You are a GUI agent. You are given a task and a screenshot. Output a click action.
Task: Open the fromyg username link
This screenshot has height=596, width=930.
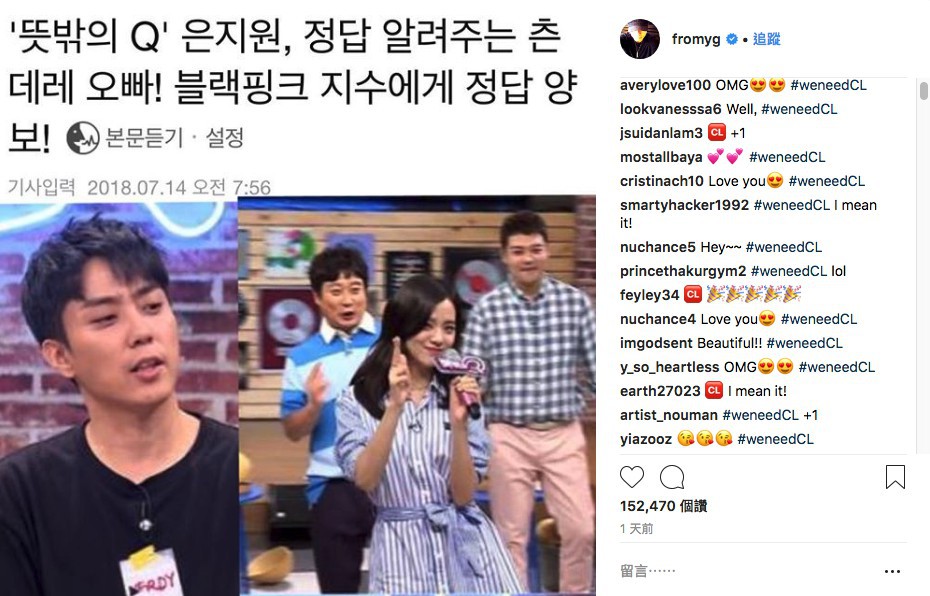pos(696,39)
